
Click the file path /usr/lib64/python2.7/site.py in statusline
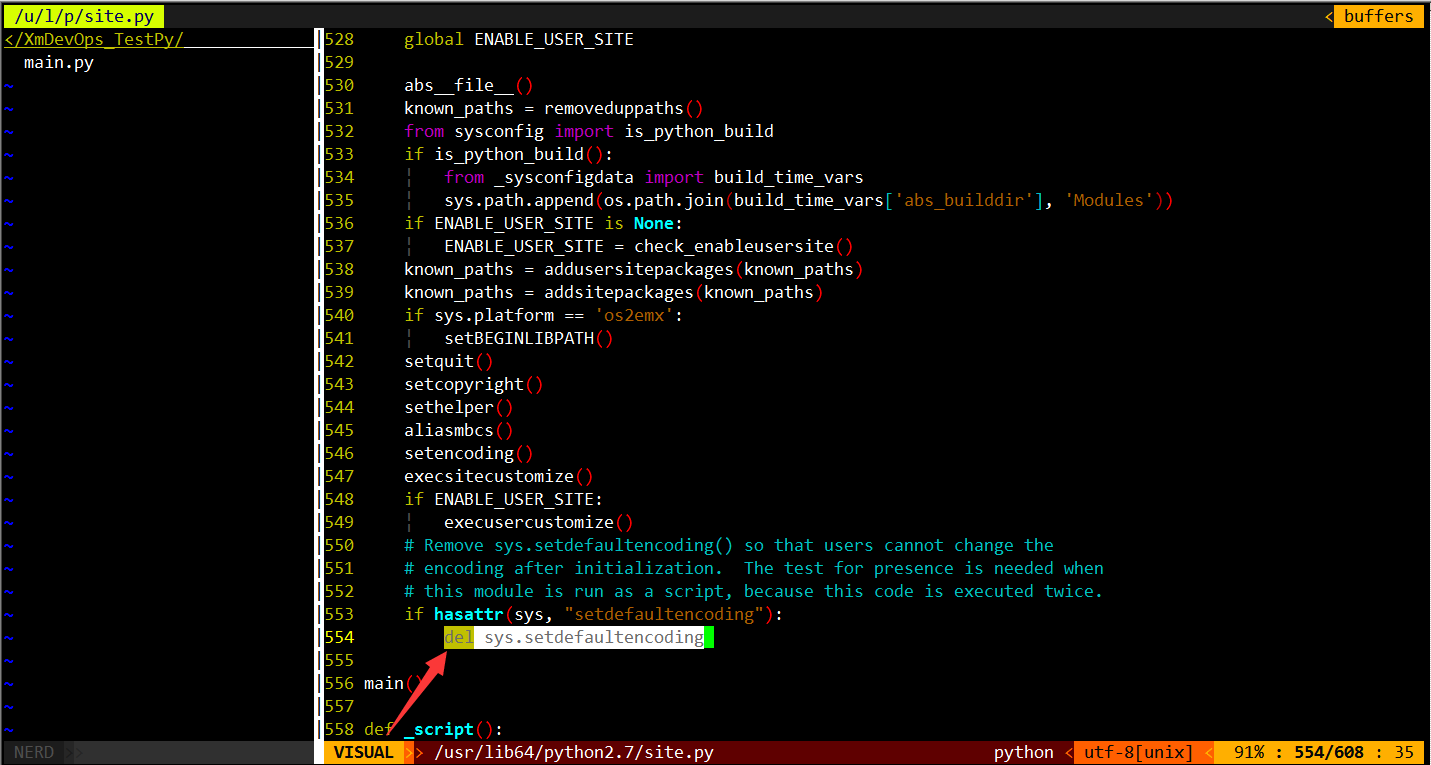(x=574, y=752)
